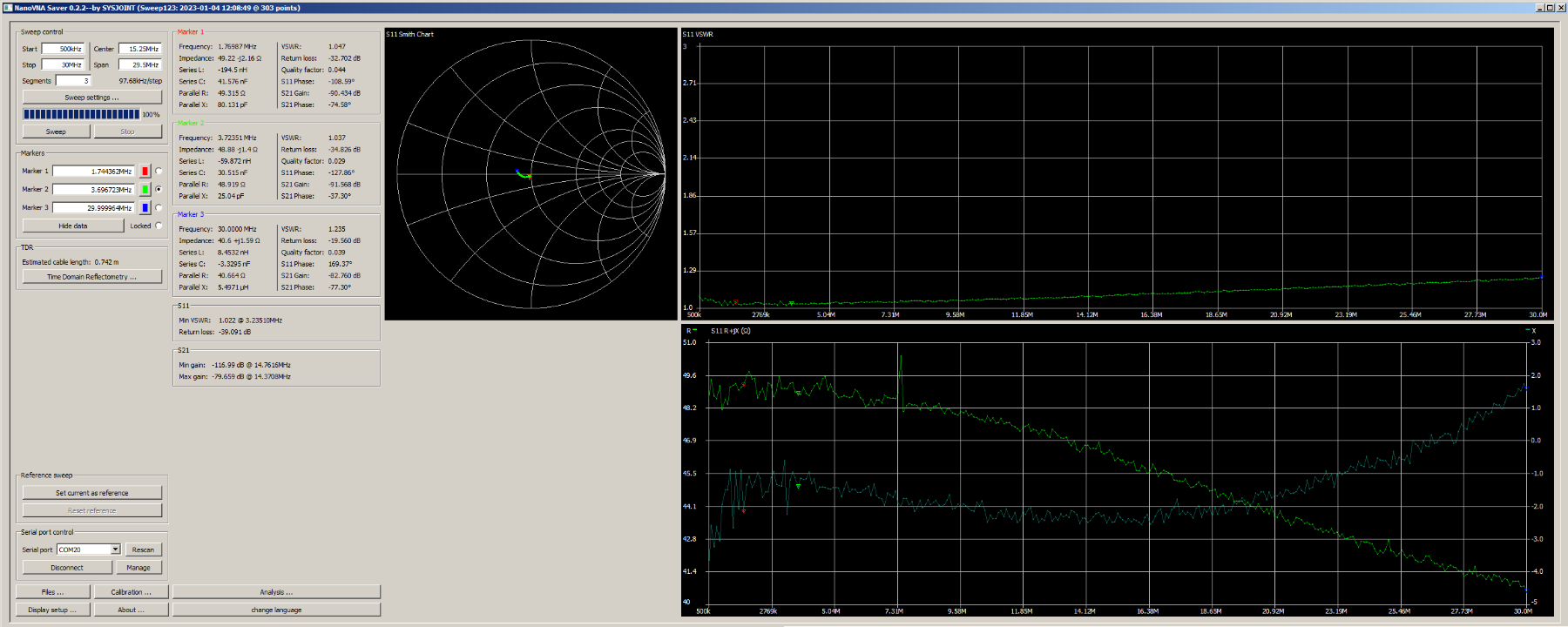Viewport: 1568px width, 627px height.
Task: Disconnect from the serial device
Action: click(67, 568)
